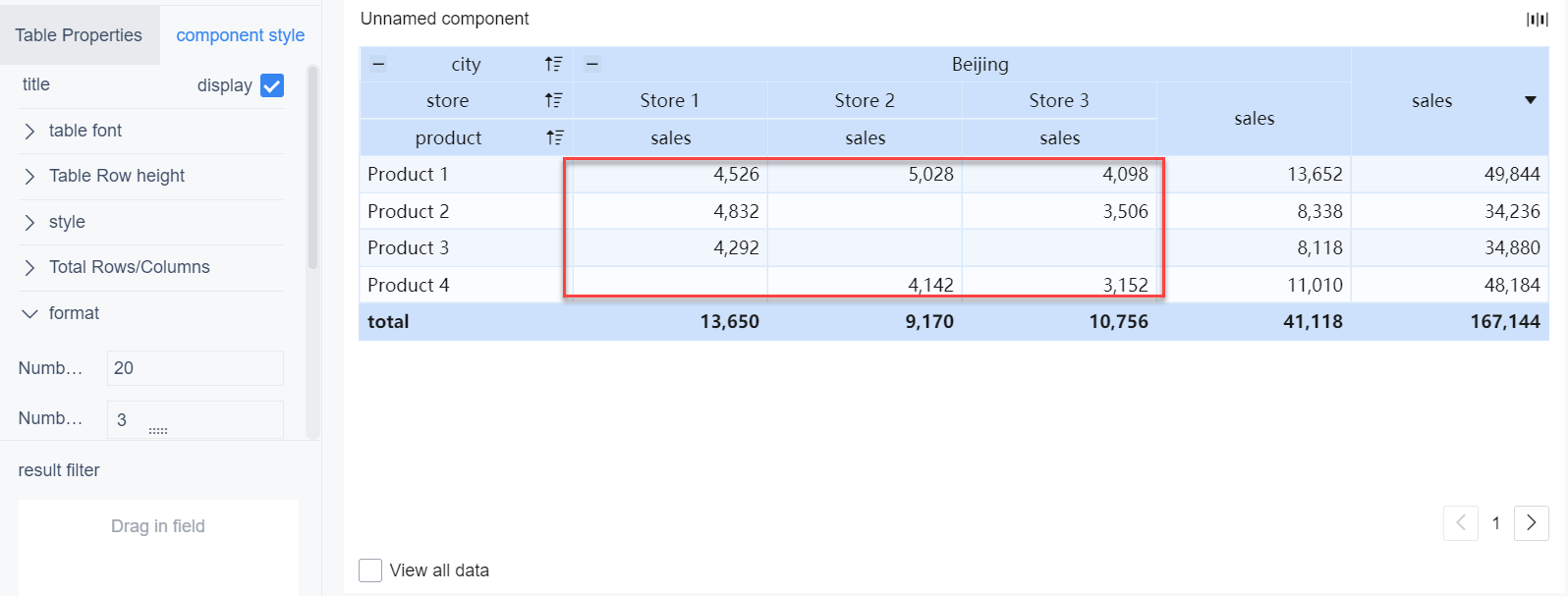The height and width of the screenshot is (596, 1568).
Task: Click the Store 1 column header
Action: [670, 100]
